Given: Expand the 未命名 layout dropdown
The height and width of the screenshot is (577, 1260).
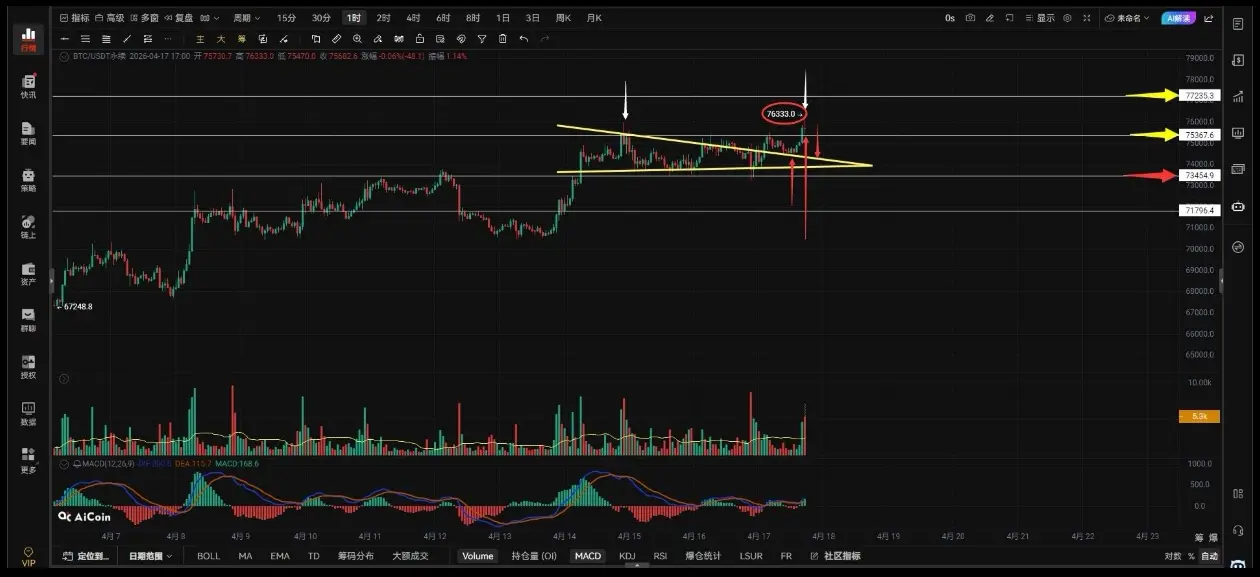Looking at the screenshot, I should pos(1127,18).
